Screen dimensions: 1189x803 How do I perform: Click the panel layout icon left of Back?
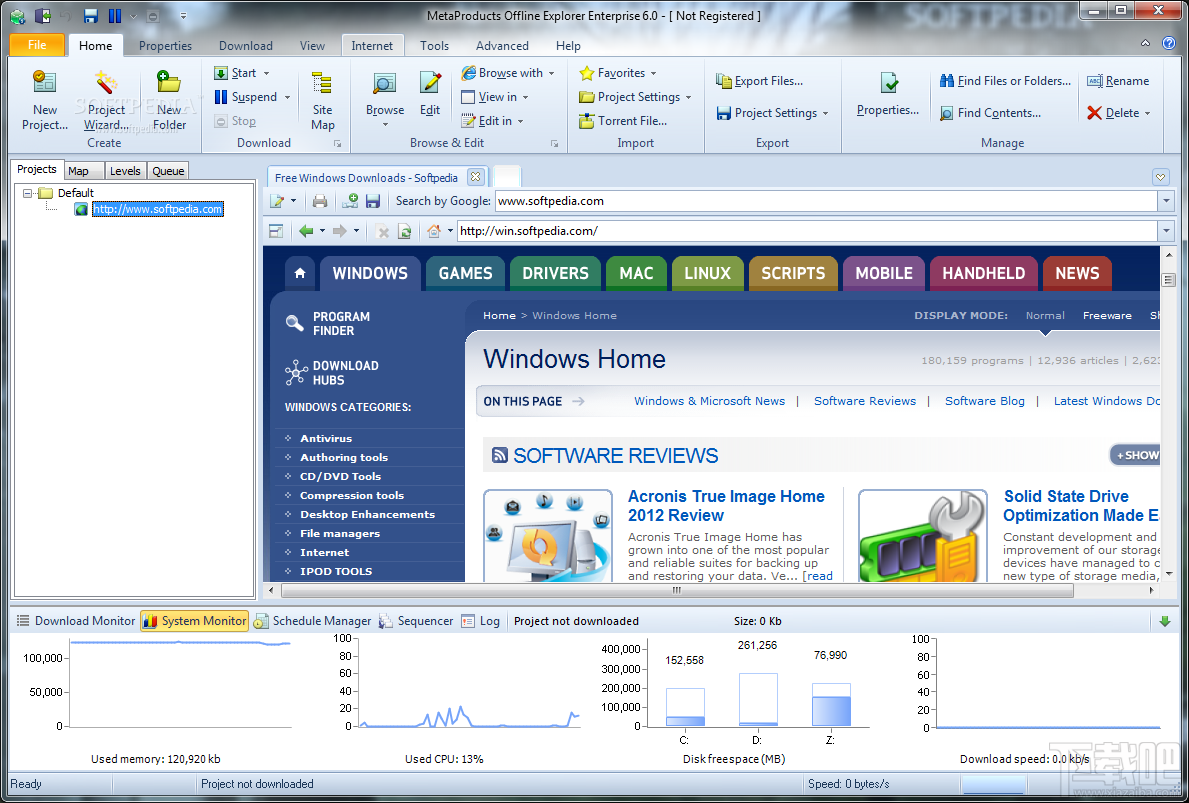[276, 231]
